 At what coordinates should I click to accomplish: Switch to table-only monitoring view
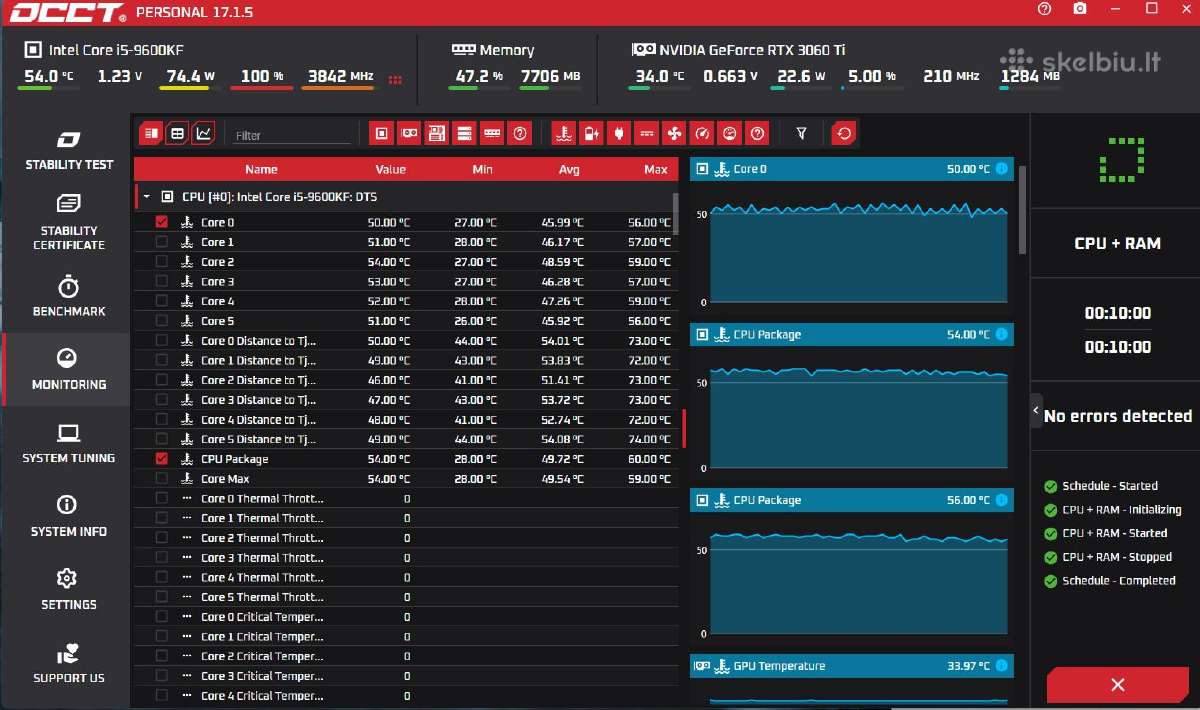click(177, 133)
